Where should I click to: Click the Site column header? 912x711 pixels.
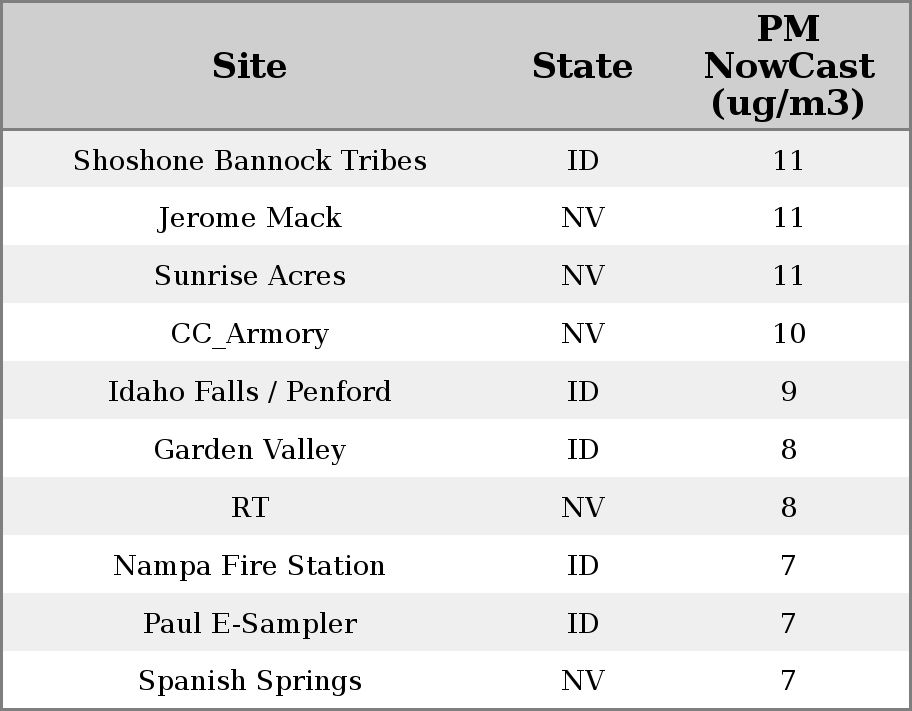click(x=249, y=67)
